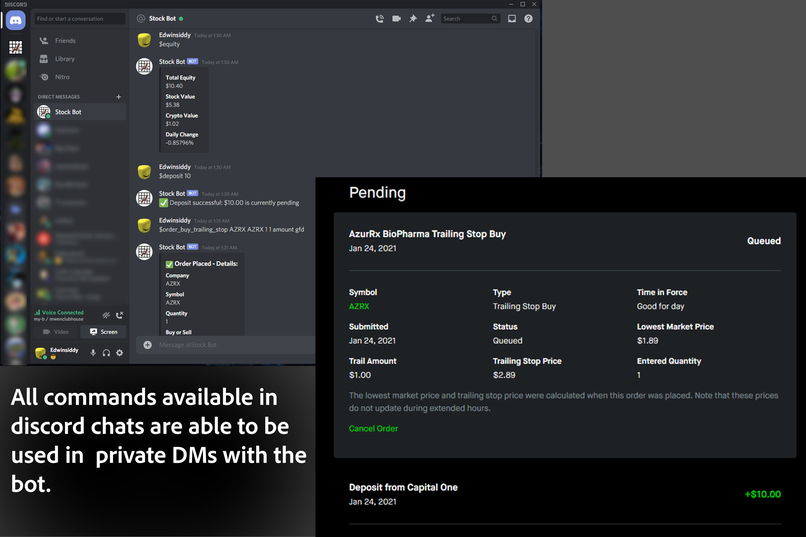Deafen with headphones icon
This screenshot has height=537, width=806.
[106, 353]
